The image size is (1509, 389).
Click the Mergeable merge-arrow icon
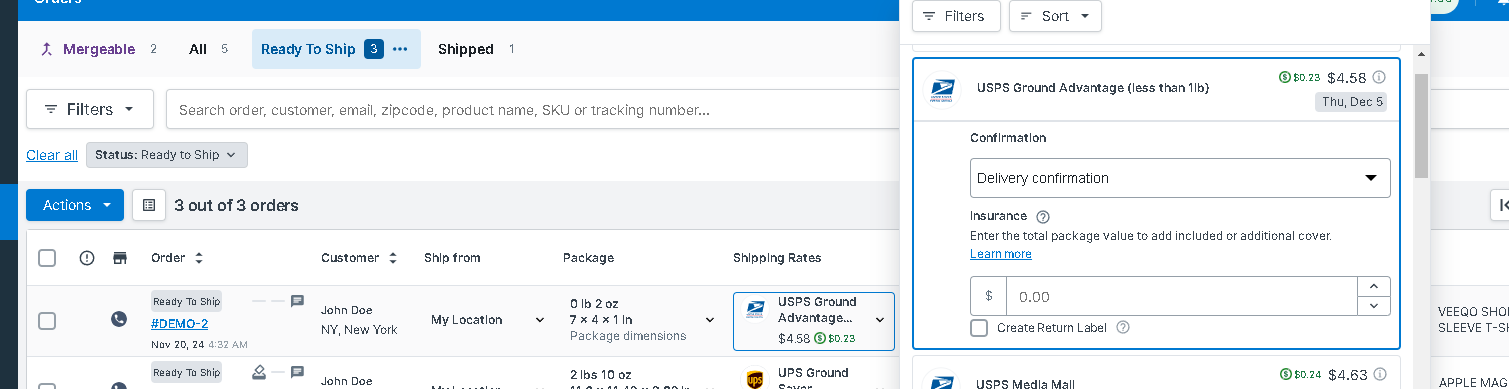click(x=47, y=49)
